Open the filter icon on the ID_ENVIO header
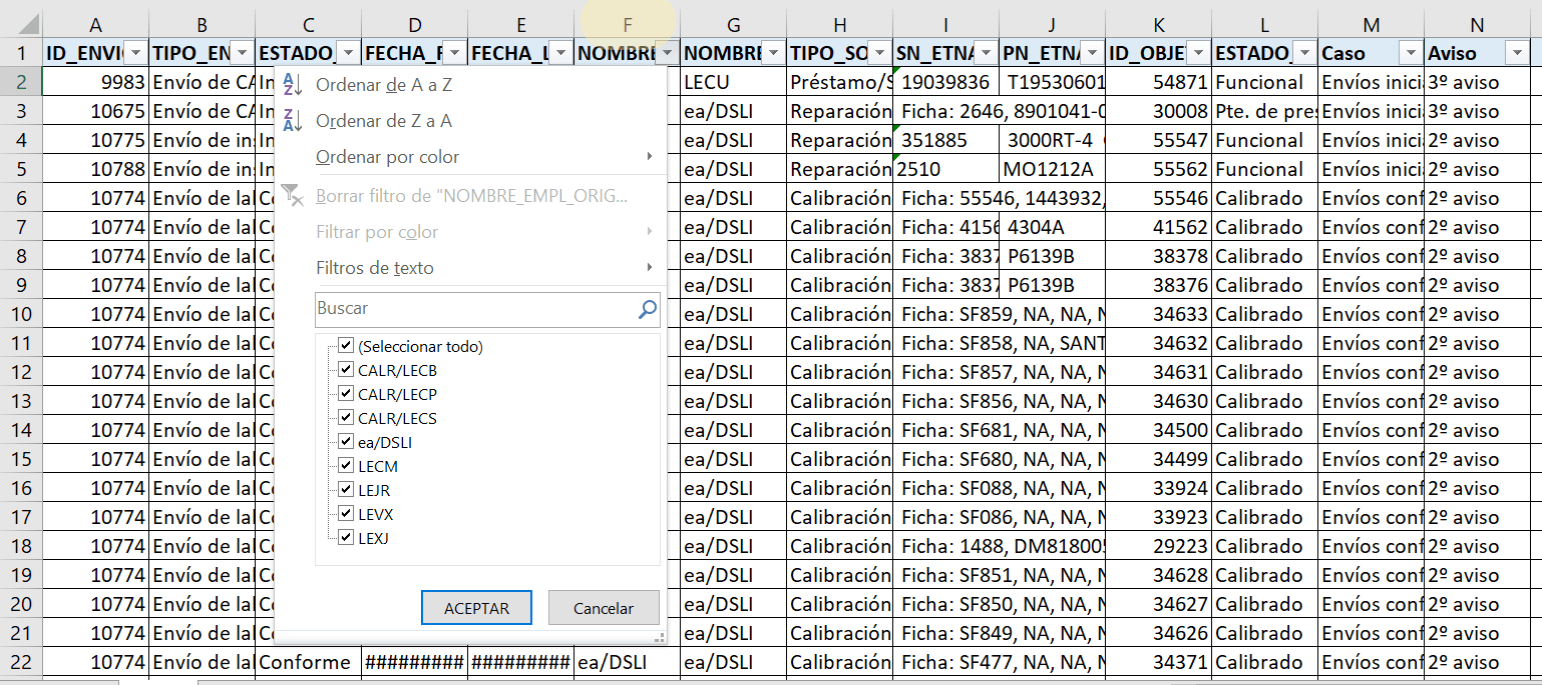The width and height of the screenshot is (1542, 685). tap(134, 53)
